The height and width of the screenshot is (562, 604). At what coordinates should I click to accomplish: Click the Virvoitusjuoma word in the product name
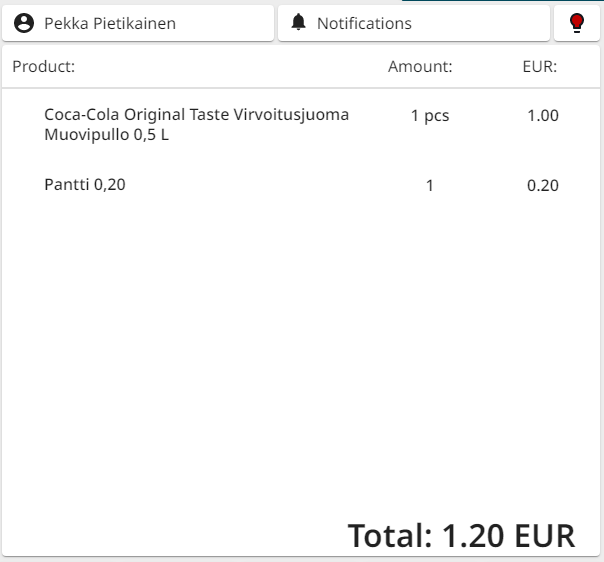291,115
